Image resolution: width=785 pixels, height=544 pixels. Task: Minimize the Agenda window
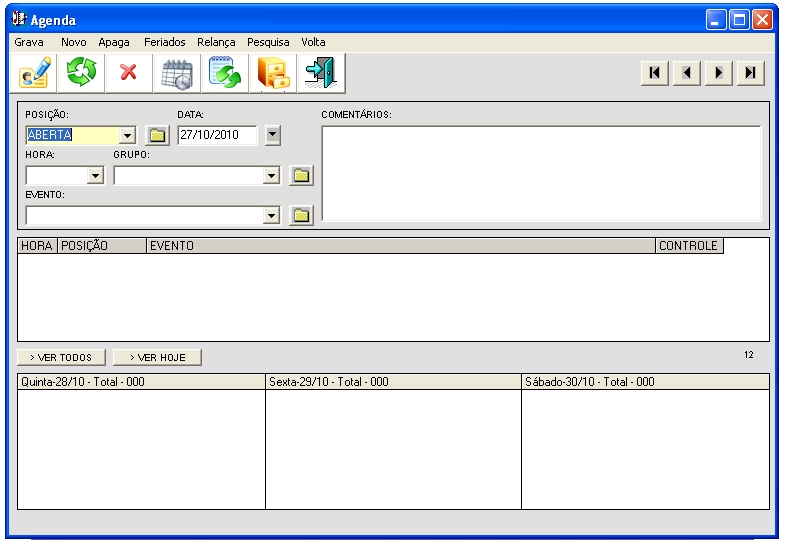point(716,20)
